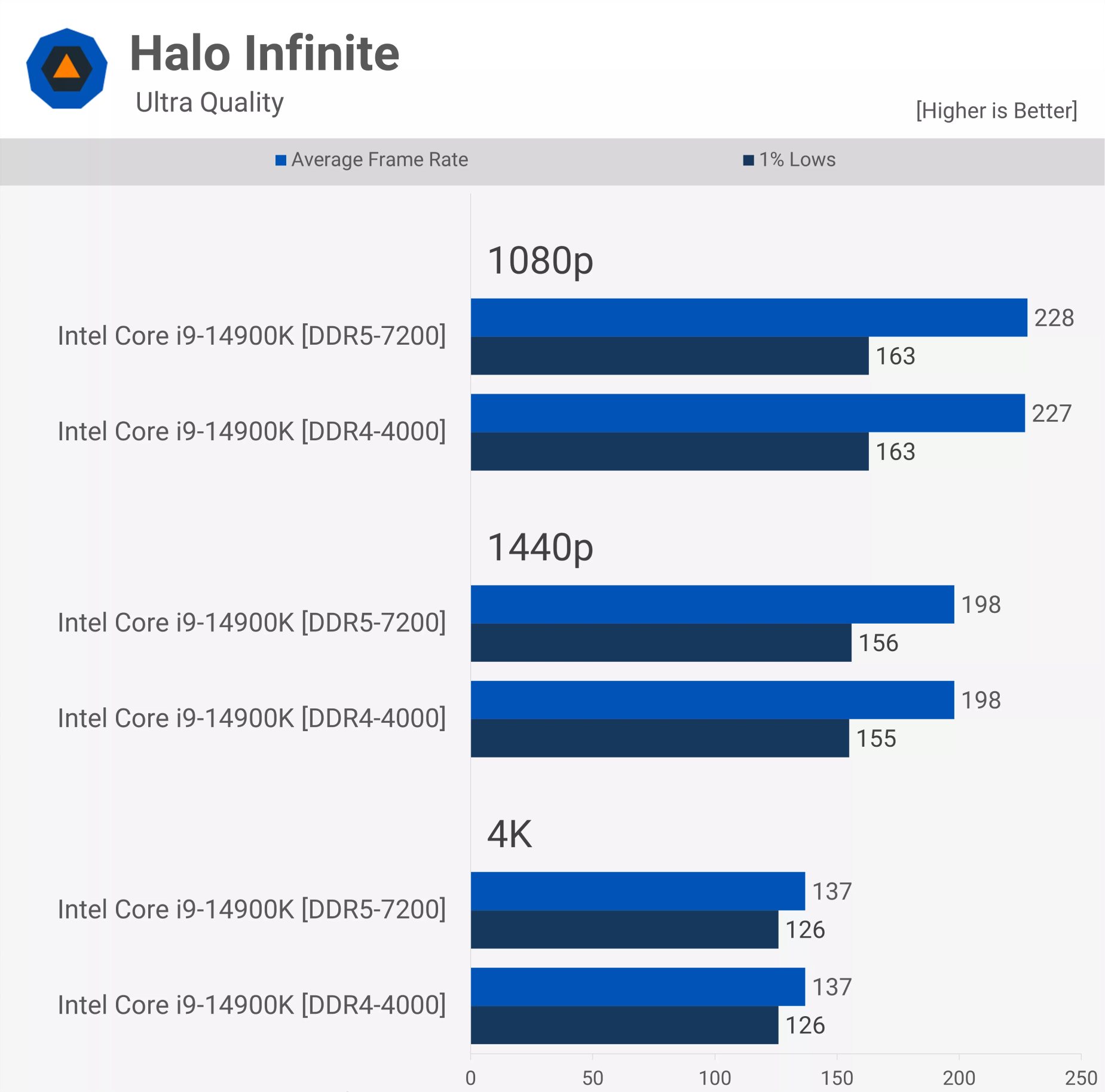Click the 1080p DDR5-7200 1% lows bar
The image size is (1105, 1092).
point(669,356)
